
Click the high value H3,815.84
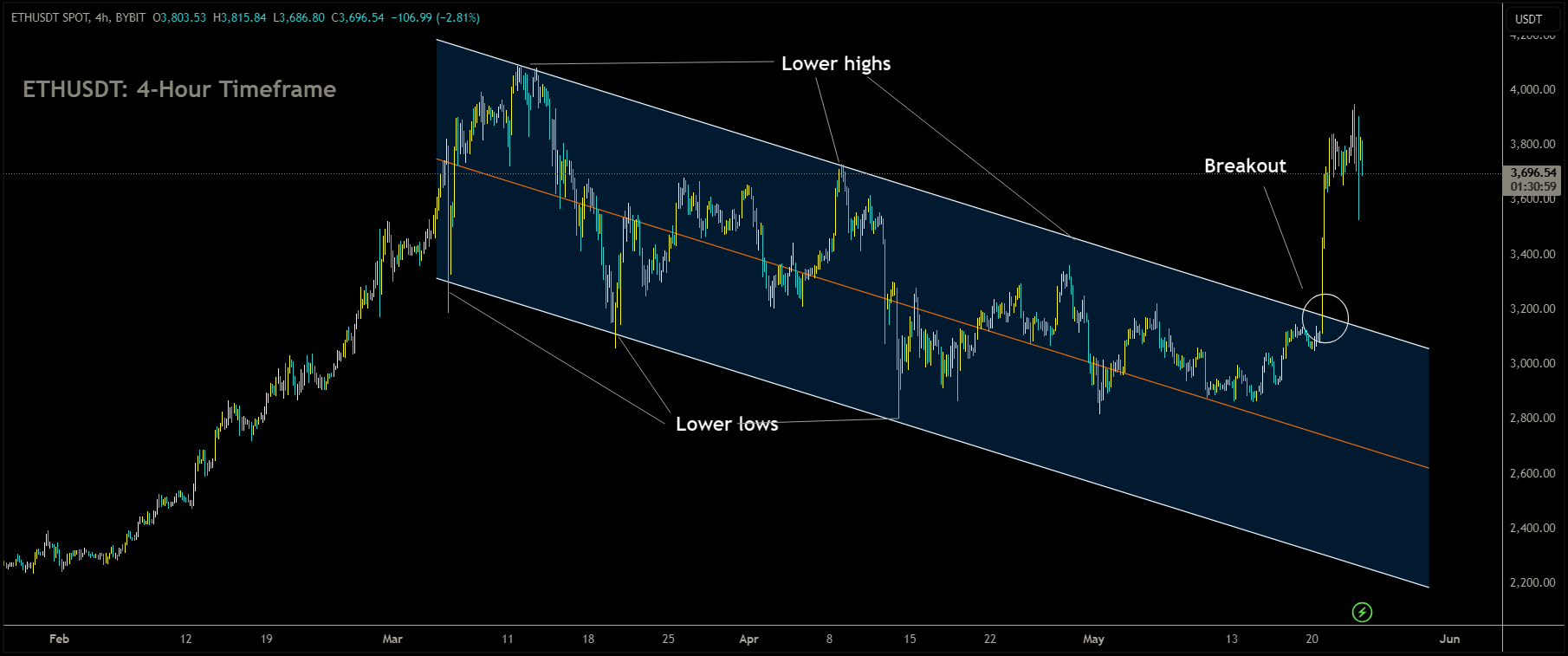[240, 17]
